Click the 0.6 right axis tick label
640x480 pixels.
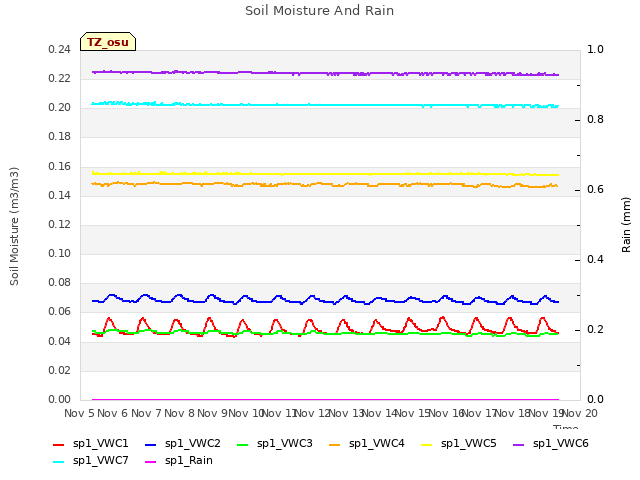pos(595,190)
